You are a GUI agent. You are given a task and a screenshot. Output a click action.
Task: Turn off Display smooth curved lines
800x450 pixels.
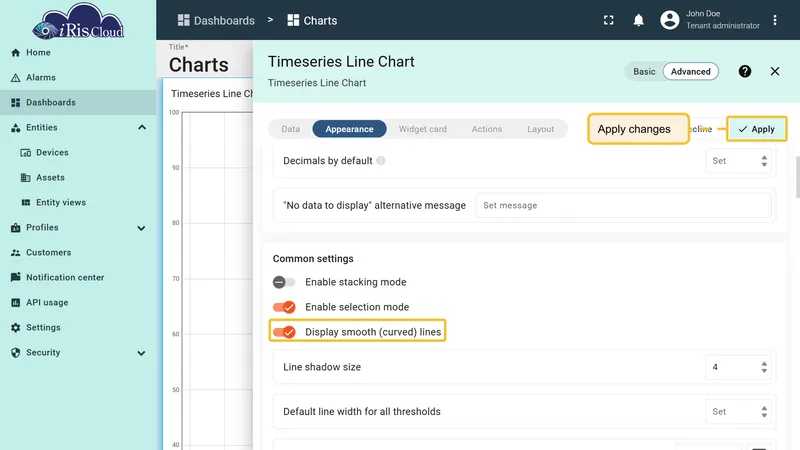point(284,332)
